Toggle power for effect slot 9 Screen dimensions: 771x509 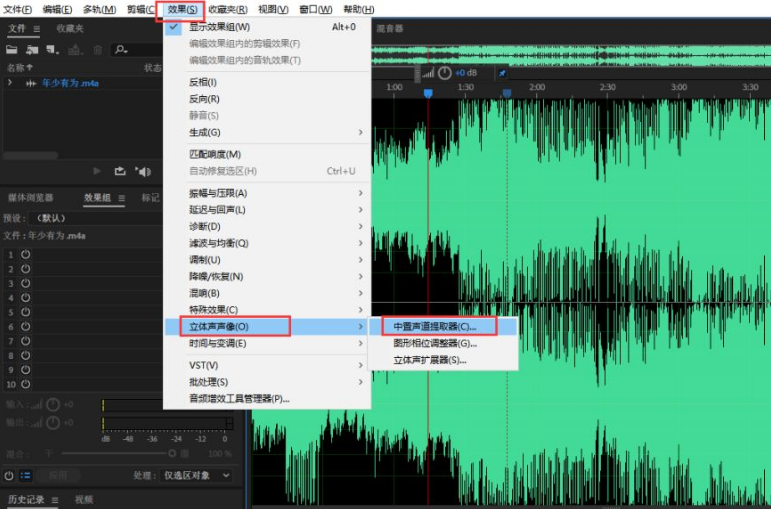[x=26, y=369]
